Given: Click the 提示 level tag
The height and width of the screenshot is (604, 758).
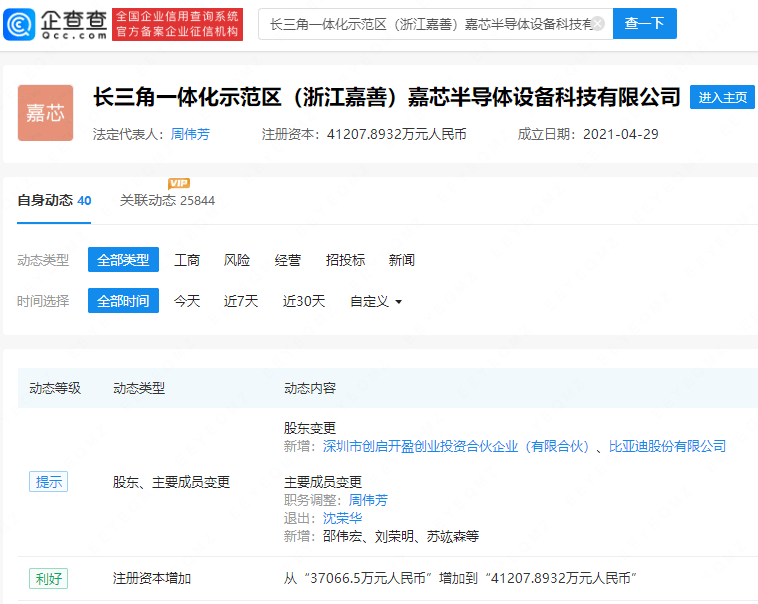Looking at the screenshot, I should (x=48, y=482).
